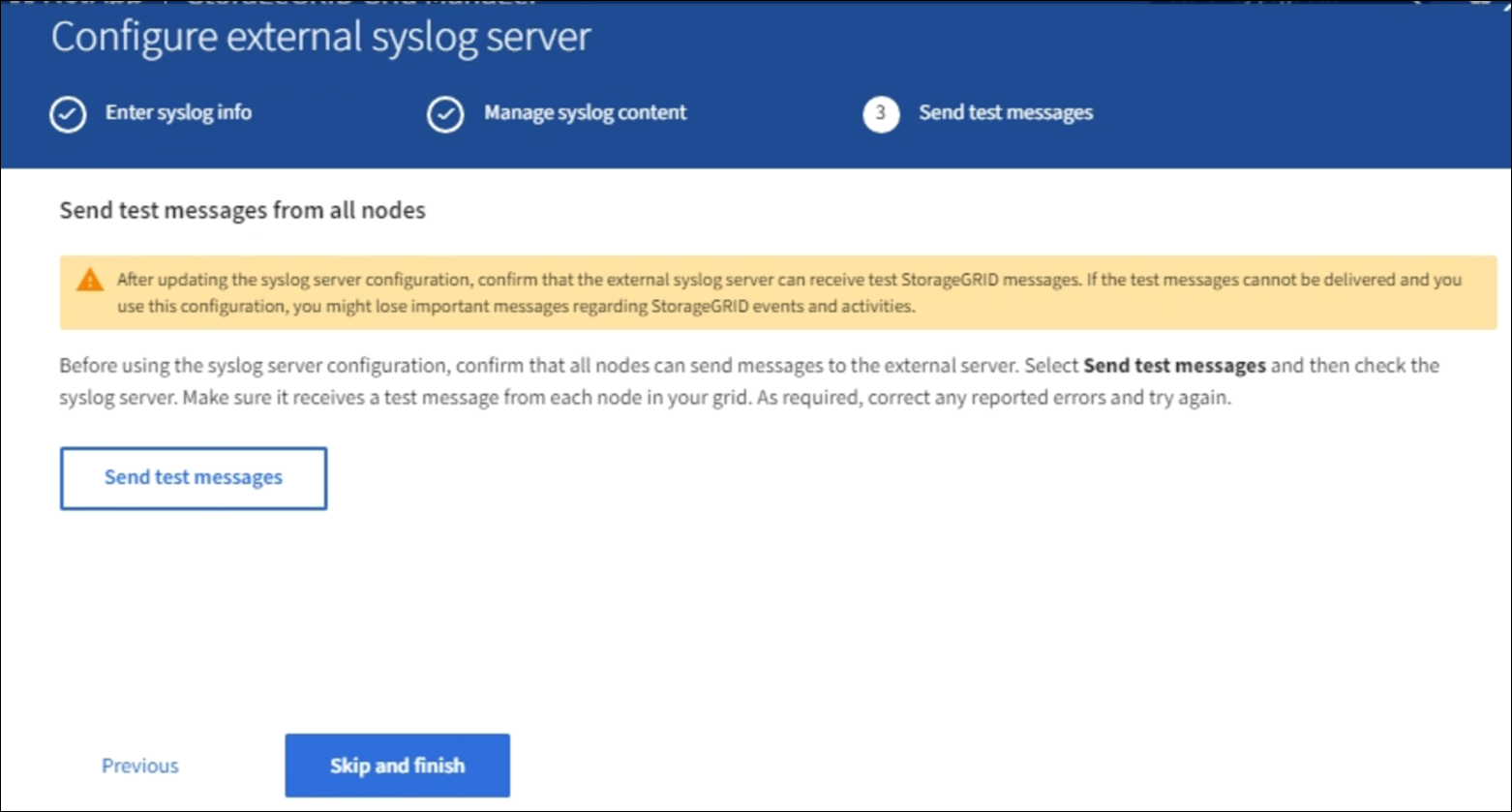
Task: Click the Send test messages from all nodes heading
Action: coord(242,210)
